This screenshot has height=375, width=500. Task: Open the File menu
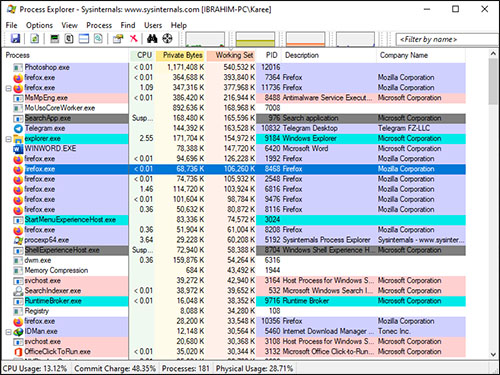[11, 25]
